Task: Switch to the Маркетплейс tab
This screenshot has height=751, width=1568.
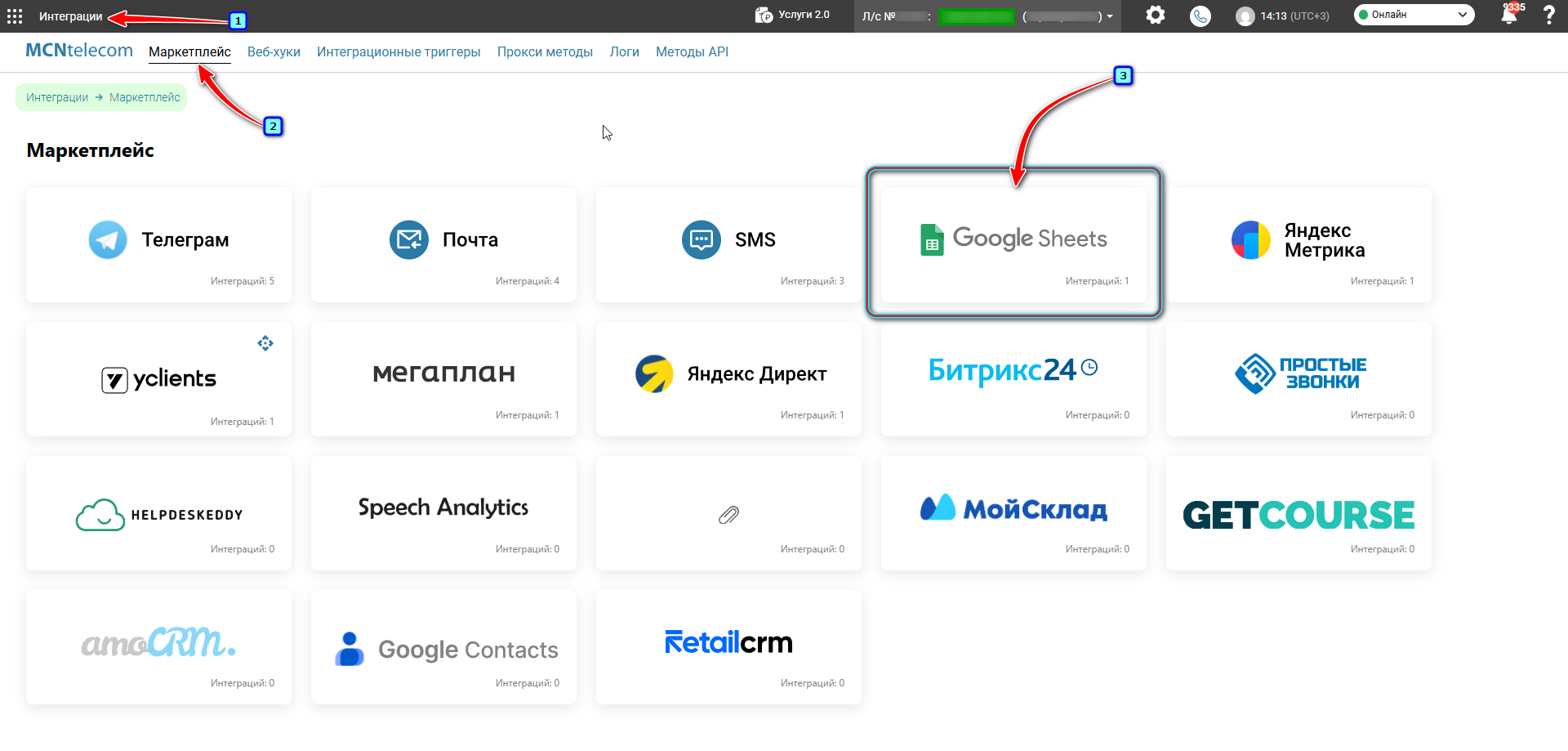Action: pos(189,52)
